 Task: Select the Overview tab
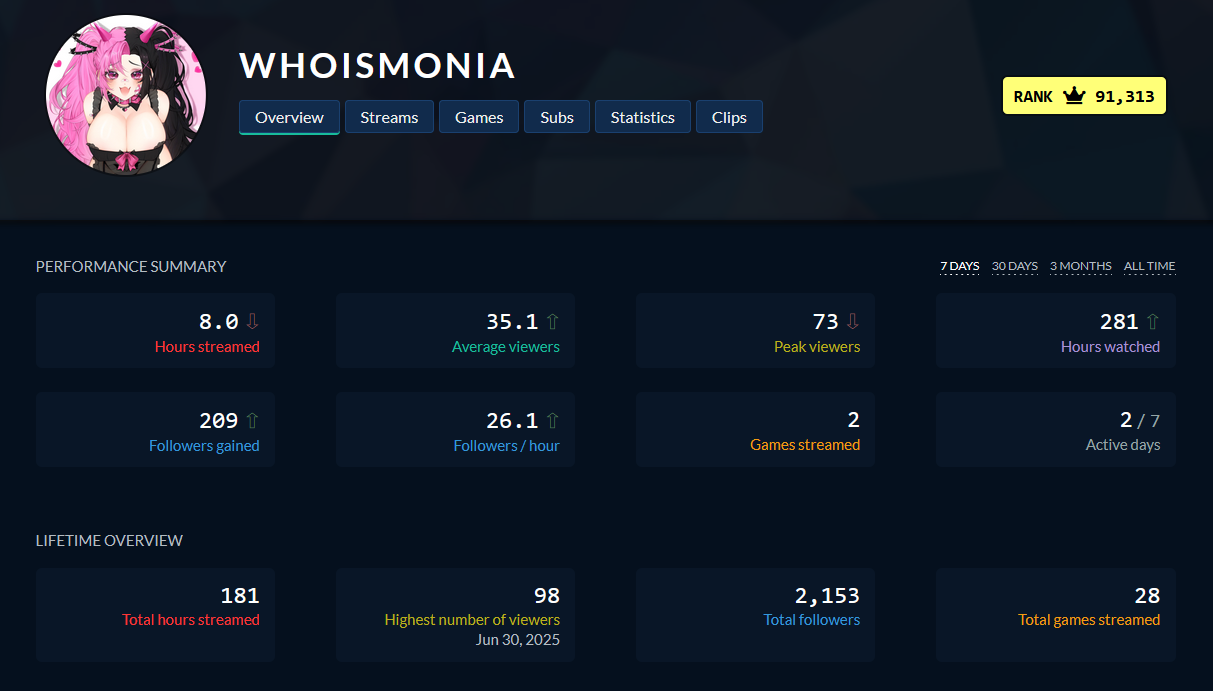pyautogui.click(x=289, y=117)
